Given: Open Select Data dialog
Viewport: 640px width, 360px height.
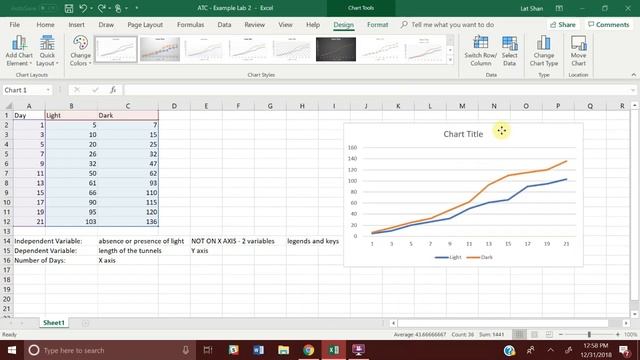Looking at the screenshot, I should [x=509, y=51].
